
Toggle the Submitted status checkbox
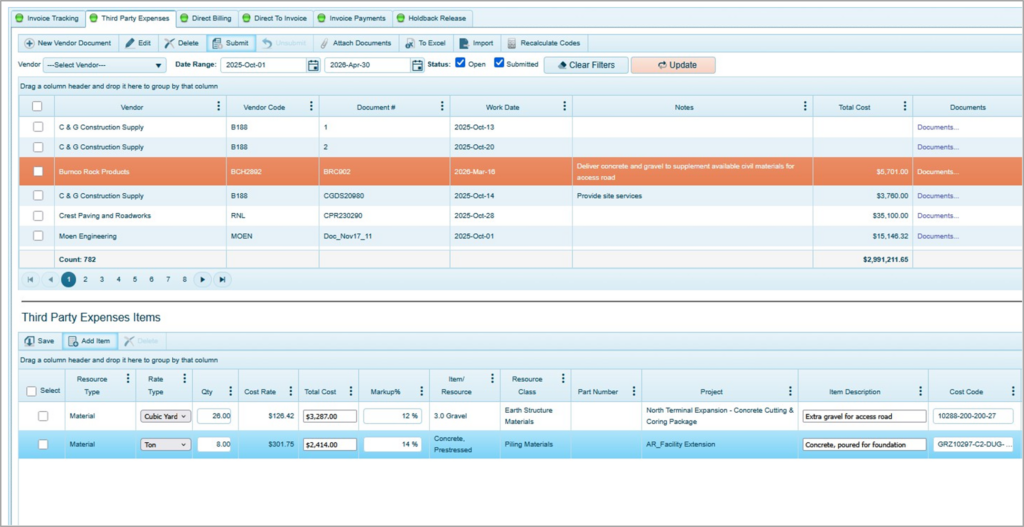500,63
